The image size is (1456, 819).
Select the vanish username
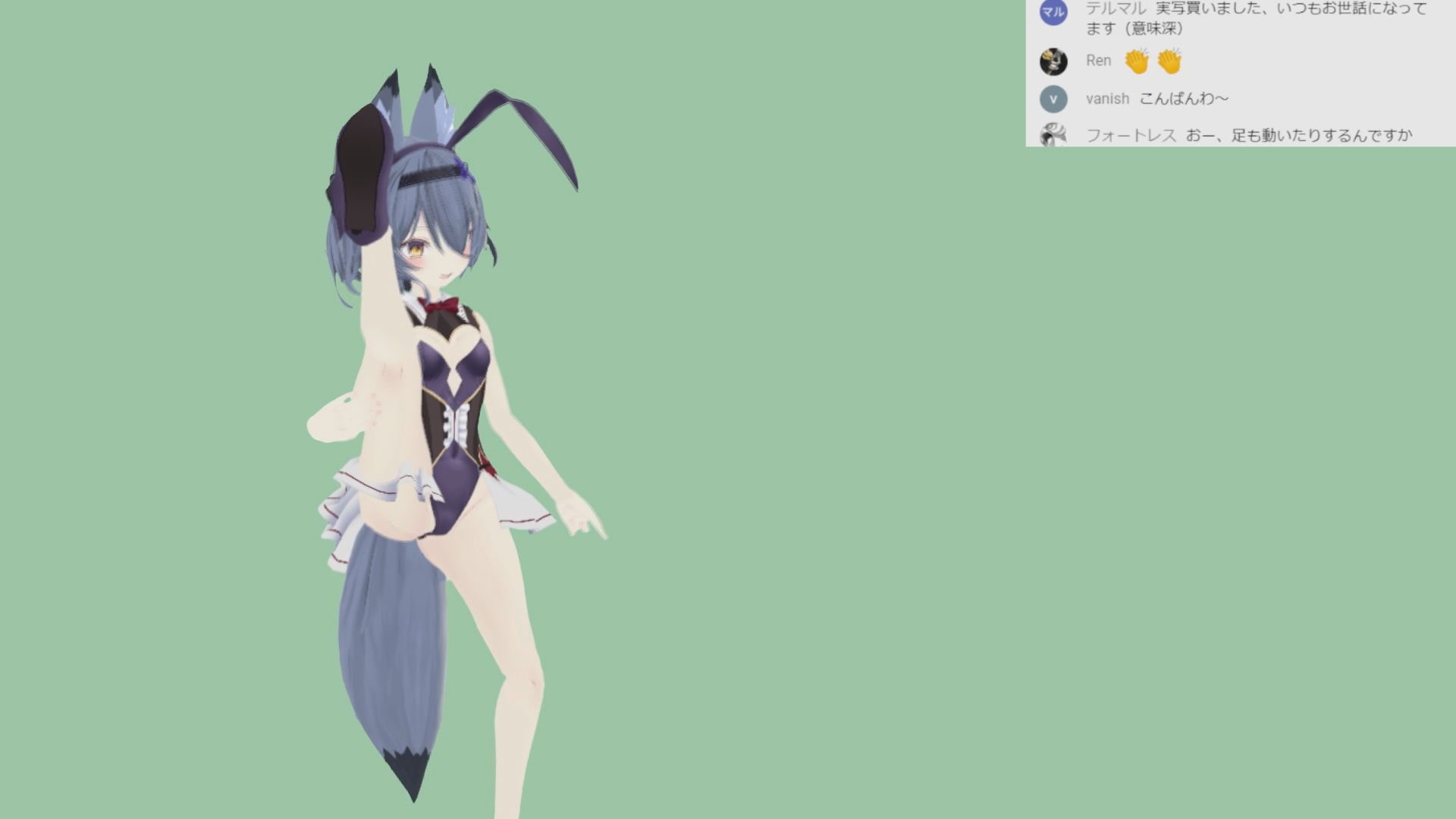click(1107, 99)
